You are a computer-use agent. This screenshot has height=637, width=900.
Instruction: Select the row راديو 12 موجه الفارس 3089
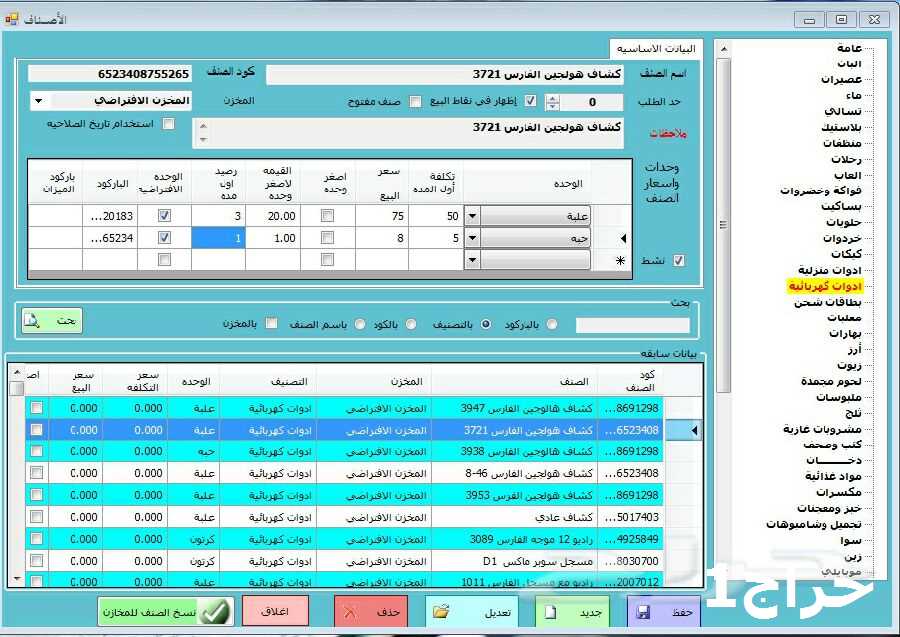(344, 539)
